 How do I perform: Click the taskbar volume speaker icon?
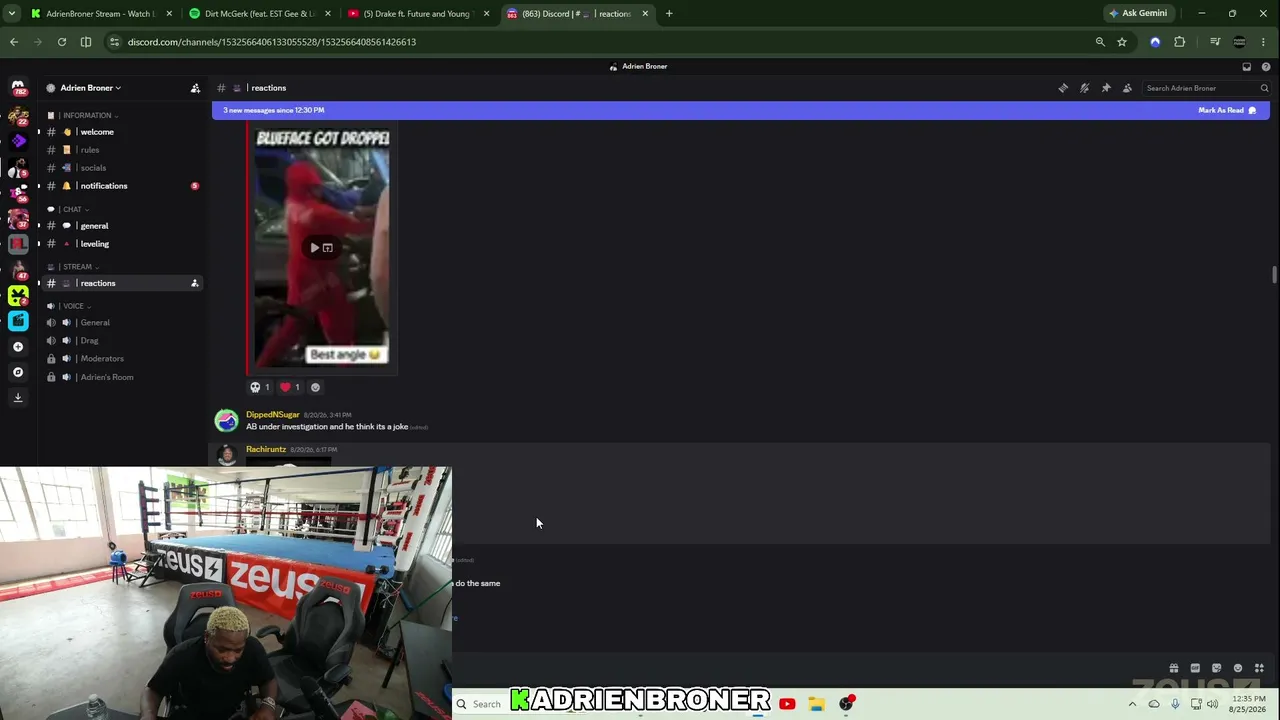click(1212, 704)
